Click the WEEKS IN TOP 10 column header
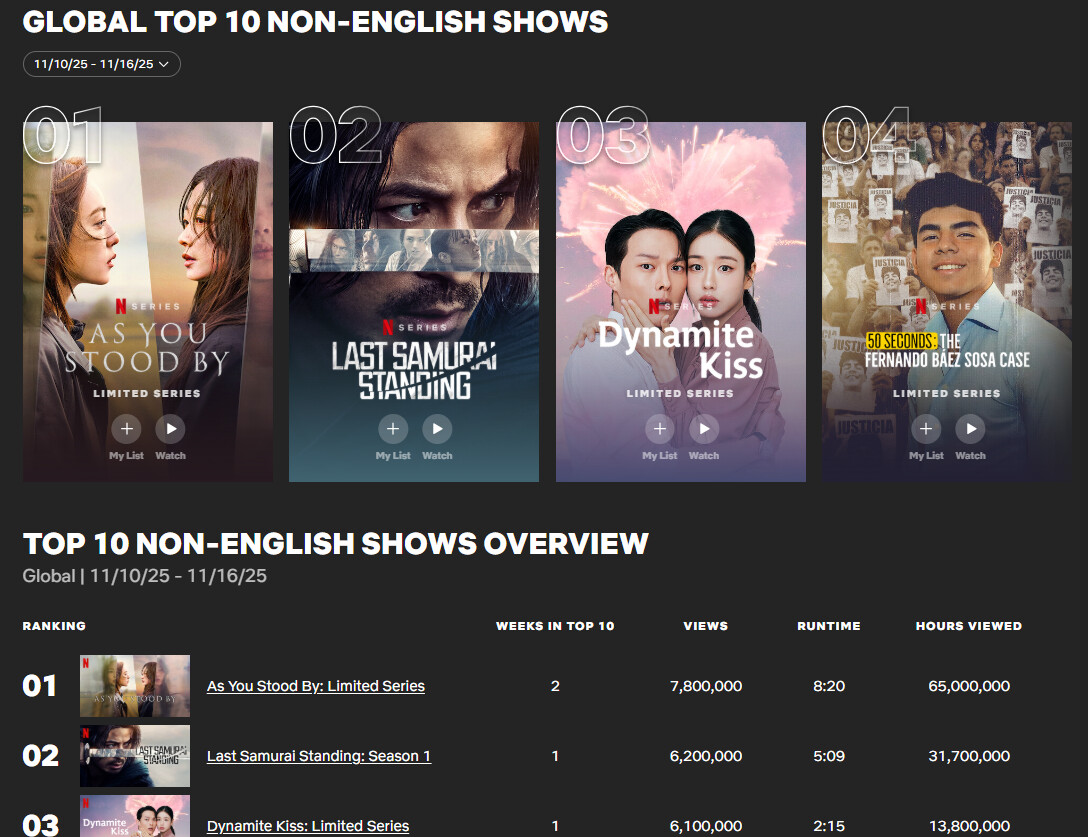 (x=555, y=626)
